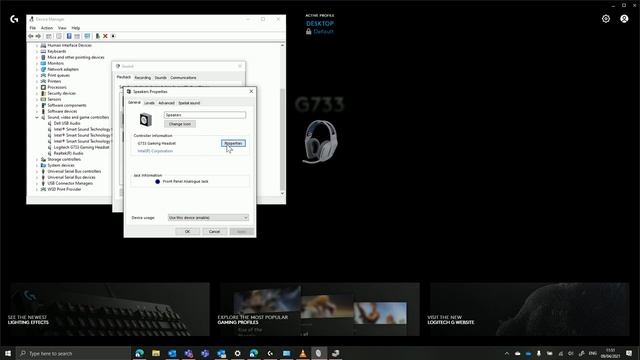Expand Keyboards category in Device Manager
Image resolution: width=640 pixels, height=360 pixels.
point(37,51)
